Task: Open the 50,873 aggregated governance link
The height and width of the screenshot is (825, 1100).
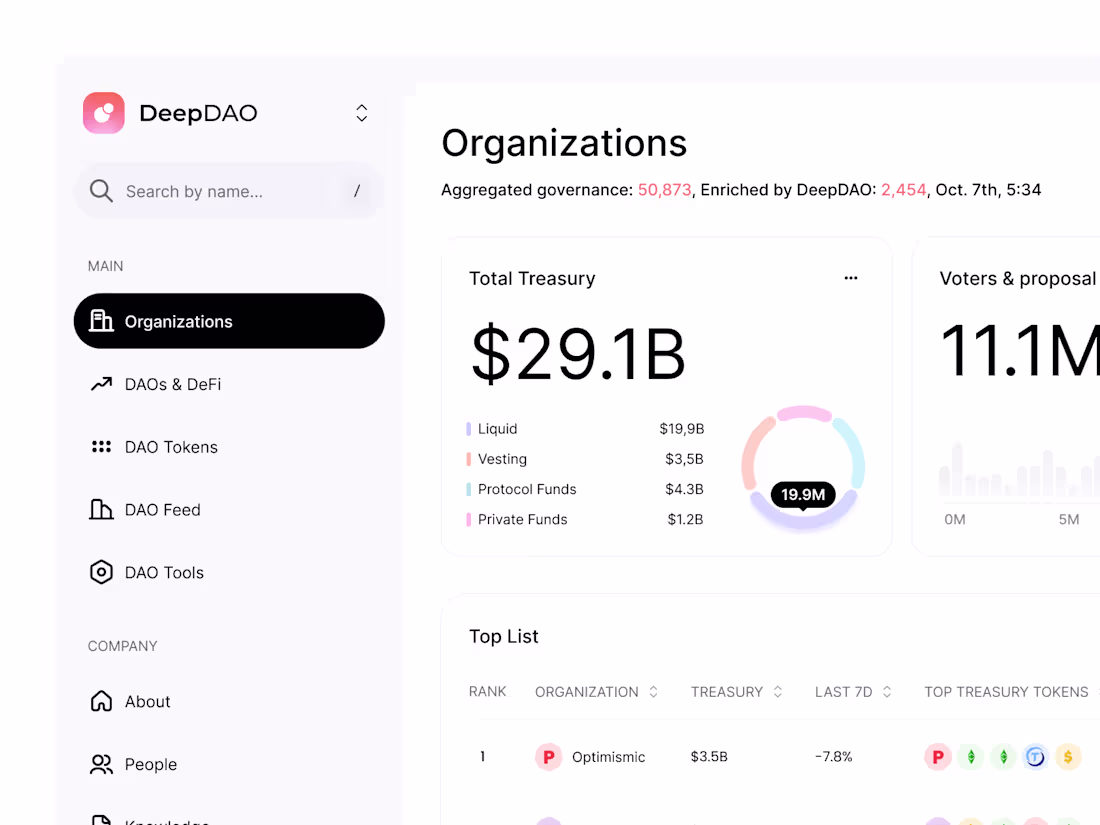Action: tap(664, 190)
